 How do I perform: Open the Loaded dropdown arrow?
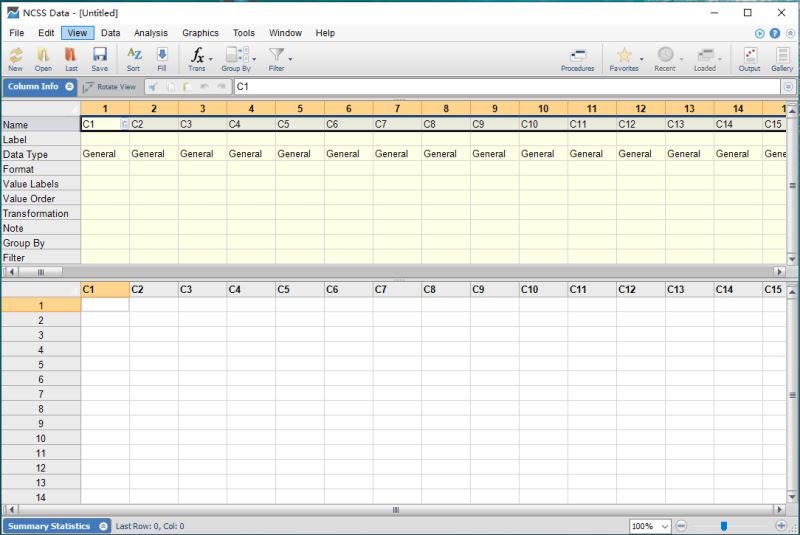(720, 59)
